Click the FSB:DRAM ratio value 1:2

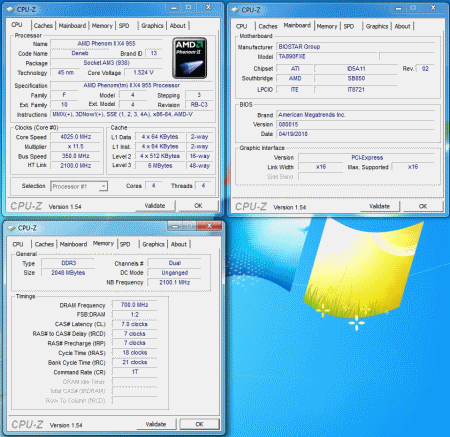point(135,315)
